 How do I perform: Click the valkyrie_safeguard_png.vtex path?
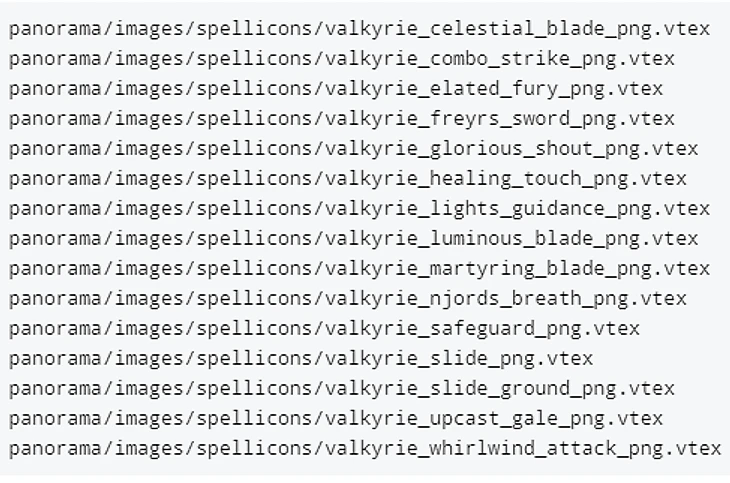(324, 329)
